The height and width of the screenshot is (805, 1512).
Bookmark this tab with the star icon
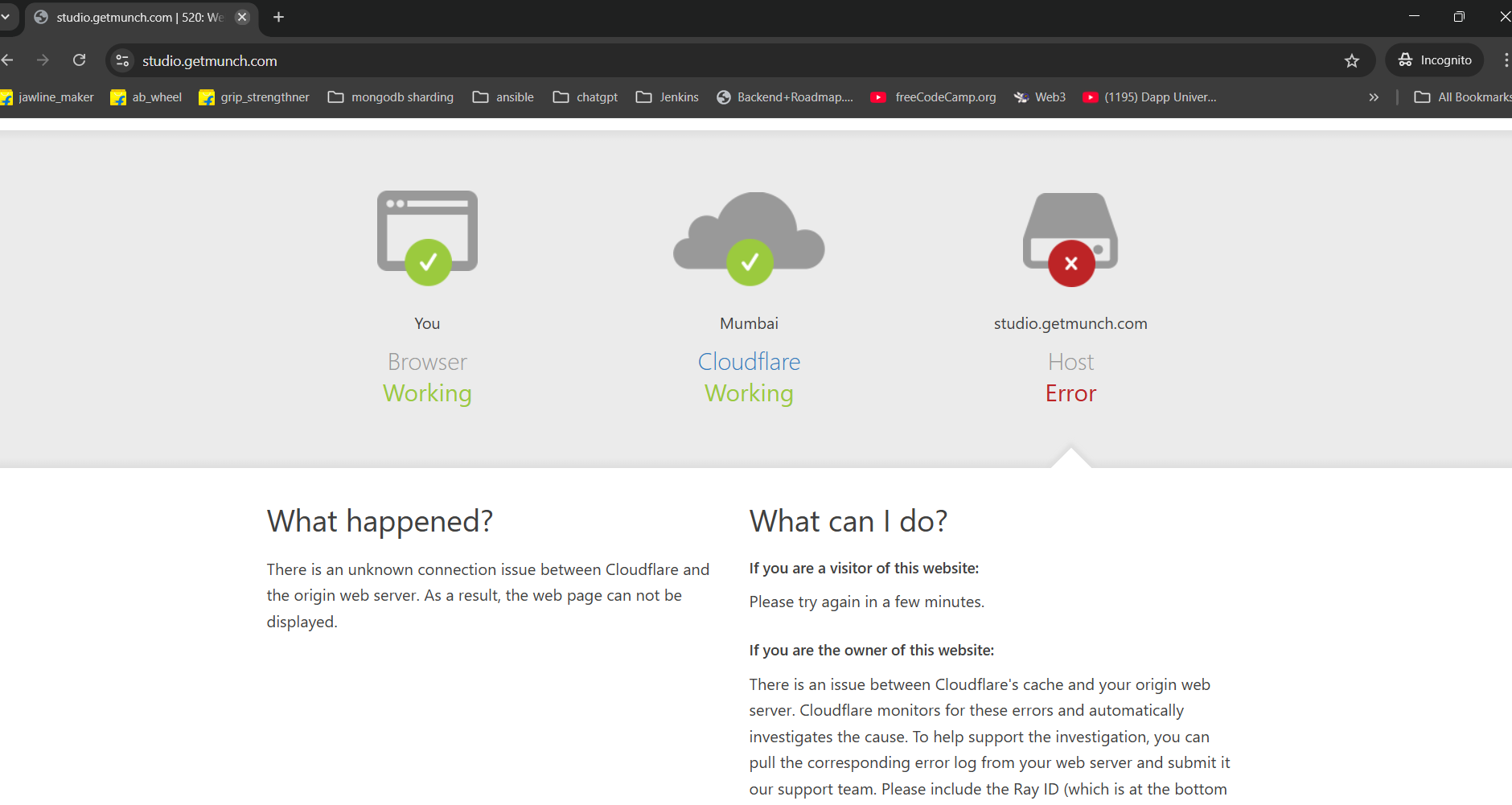click(1351, 60)
